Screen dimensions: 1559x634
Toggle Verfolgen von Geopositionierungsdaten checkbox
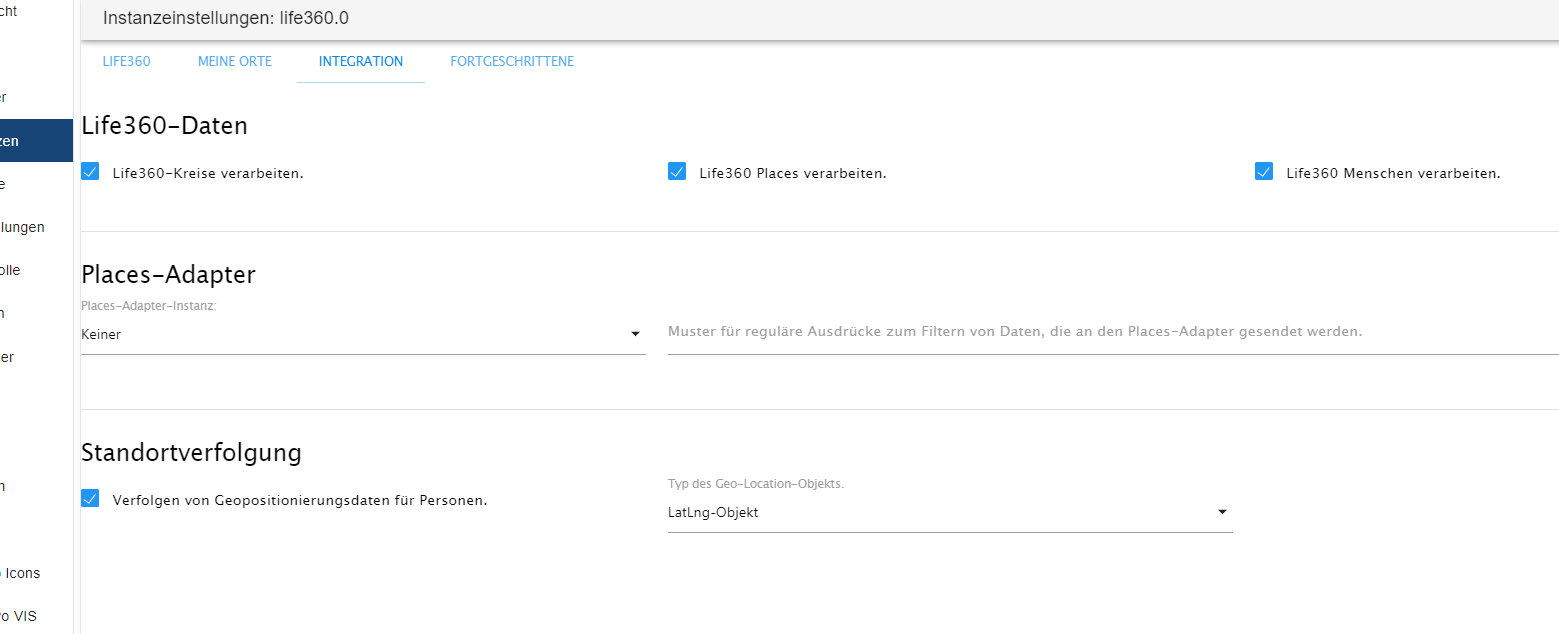91,499
